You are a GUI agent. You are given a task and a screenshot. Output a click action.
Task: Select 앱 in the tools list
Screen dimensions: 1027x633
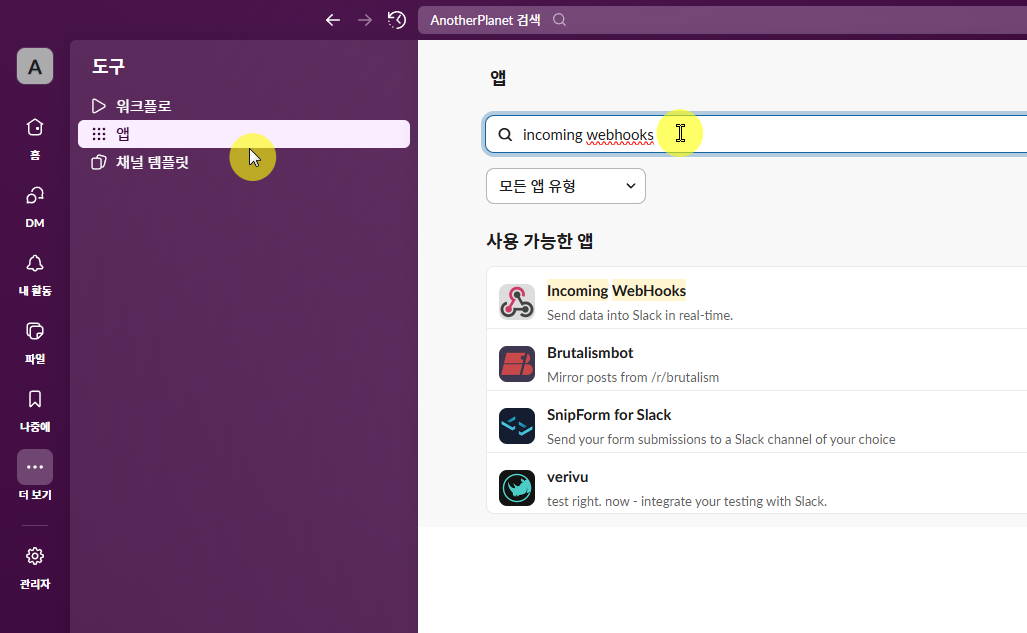tap(244, 134)
